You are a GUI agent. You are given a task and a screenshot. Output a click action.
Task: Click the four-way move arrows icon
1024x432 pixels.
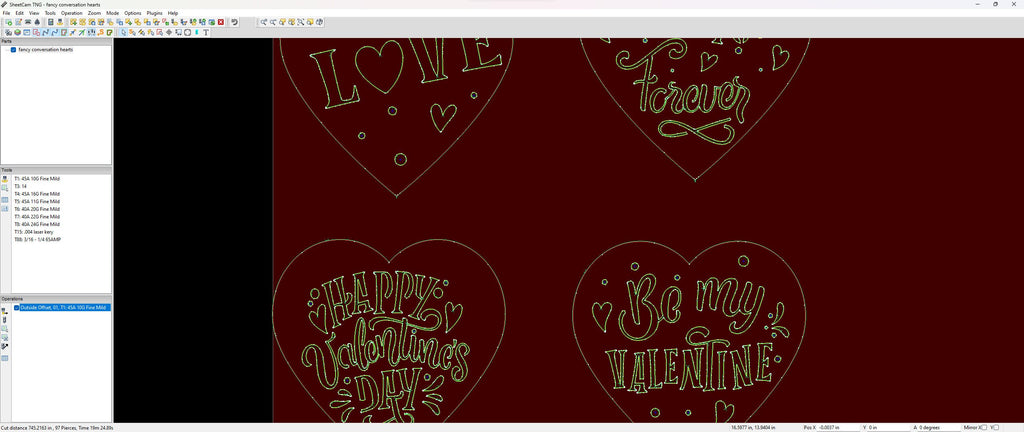(x=169, y=32)
